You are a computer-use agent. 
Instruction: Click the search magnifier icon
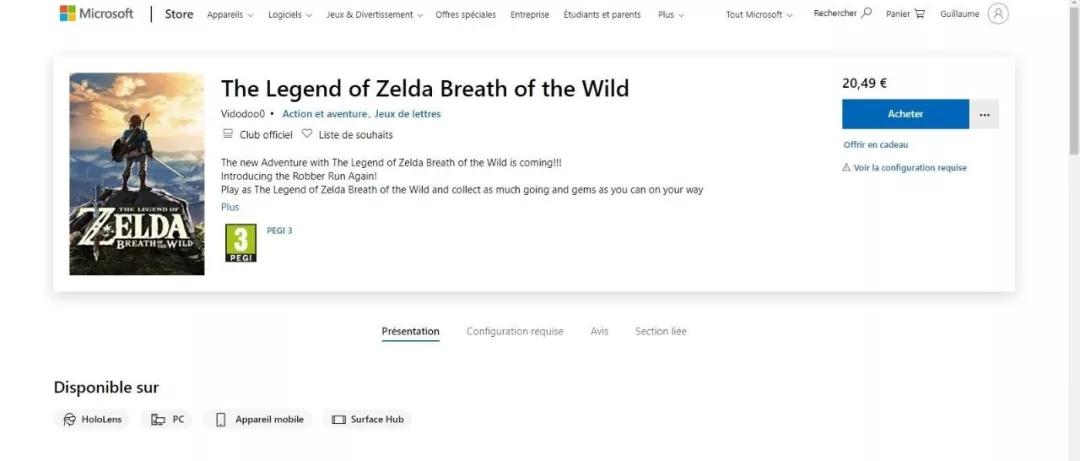(x=866, y=14)
